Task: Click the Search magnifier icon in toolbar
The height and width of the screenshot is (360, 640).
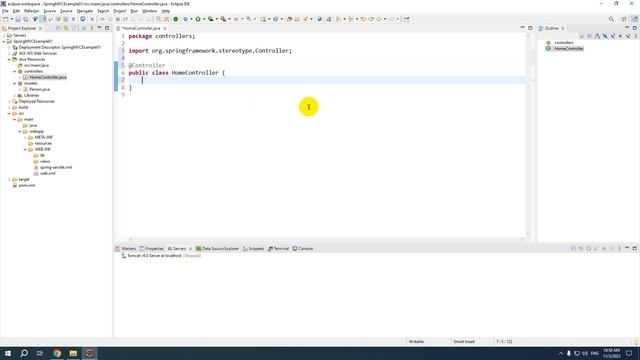Action: coord(611,19)
